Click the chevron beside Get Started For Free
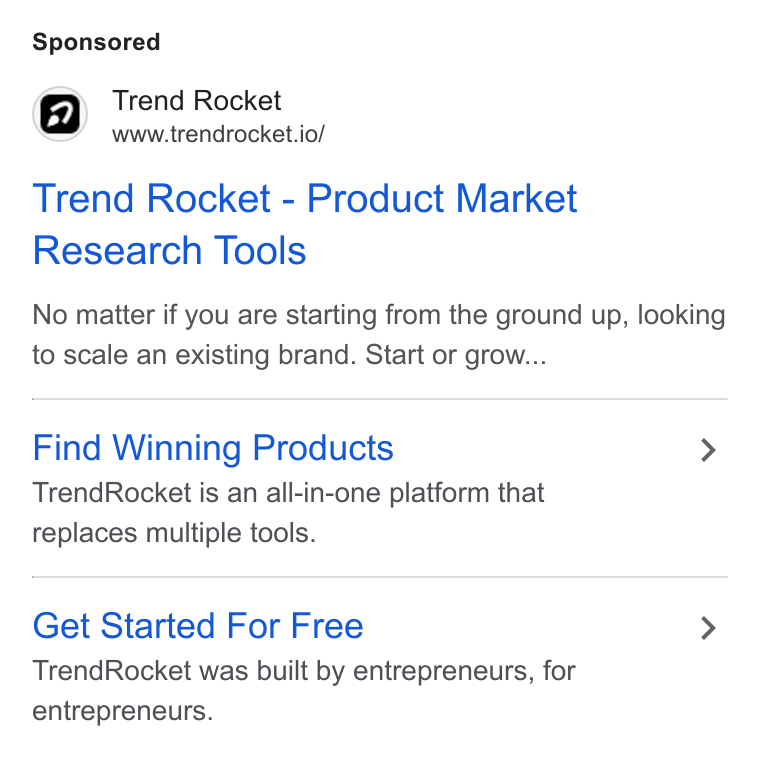Viewport: 760px width, 778px height. coord(708,628)
